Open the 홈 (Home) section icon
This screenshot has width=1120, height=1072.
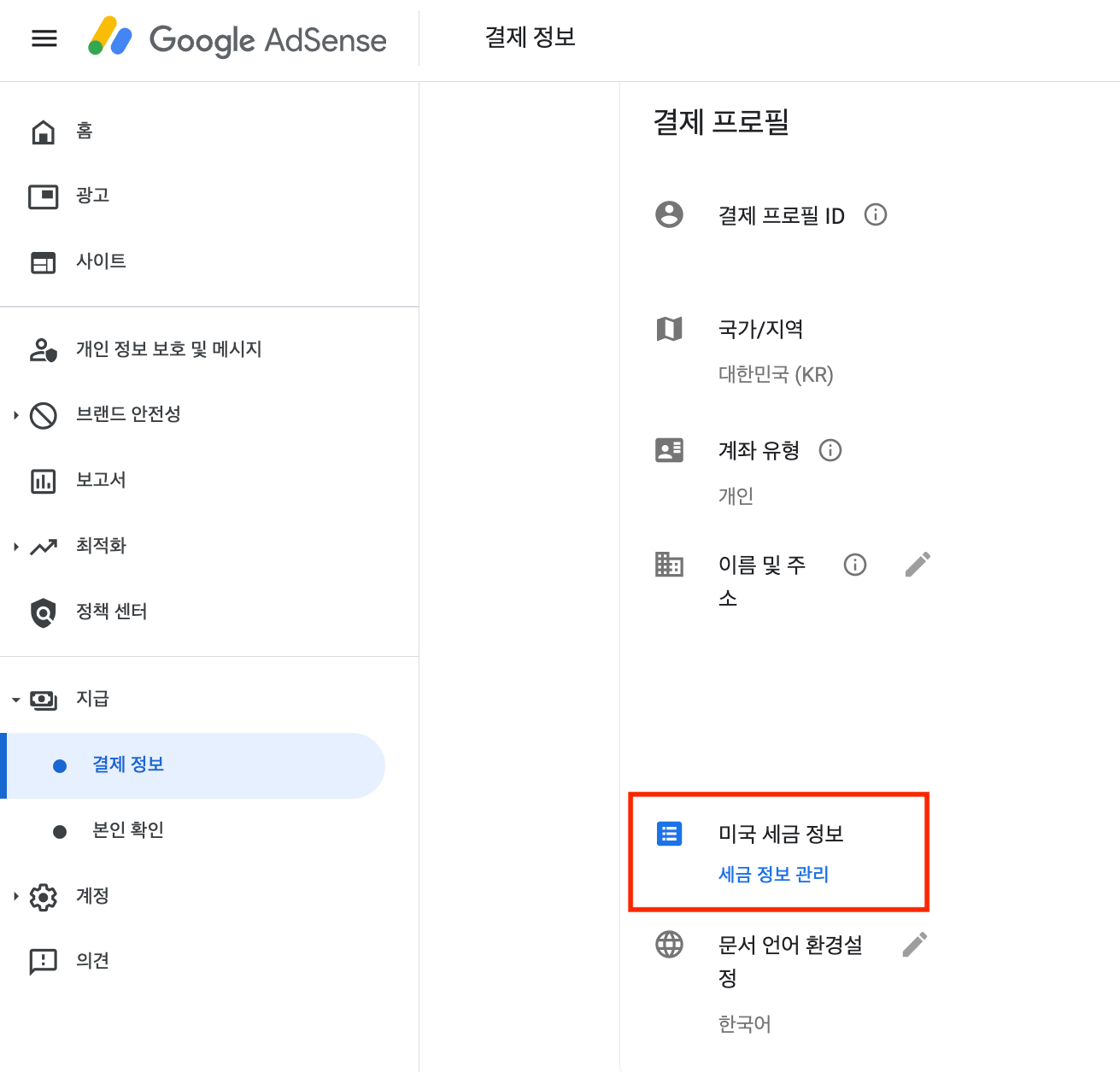43,131
